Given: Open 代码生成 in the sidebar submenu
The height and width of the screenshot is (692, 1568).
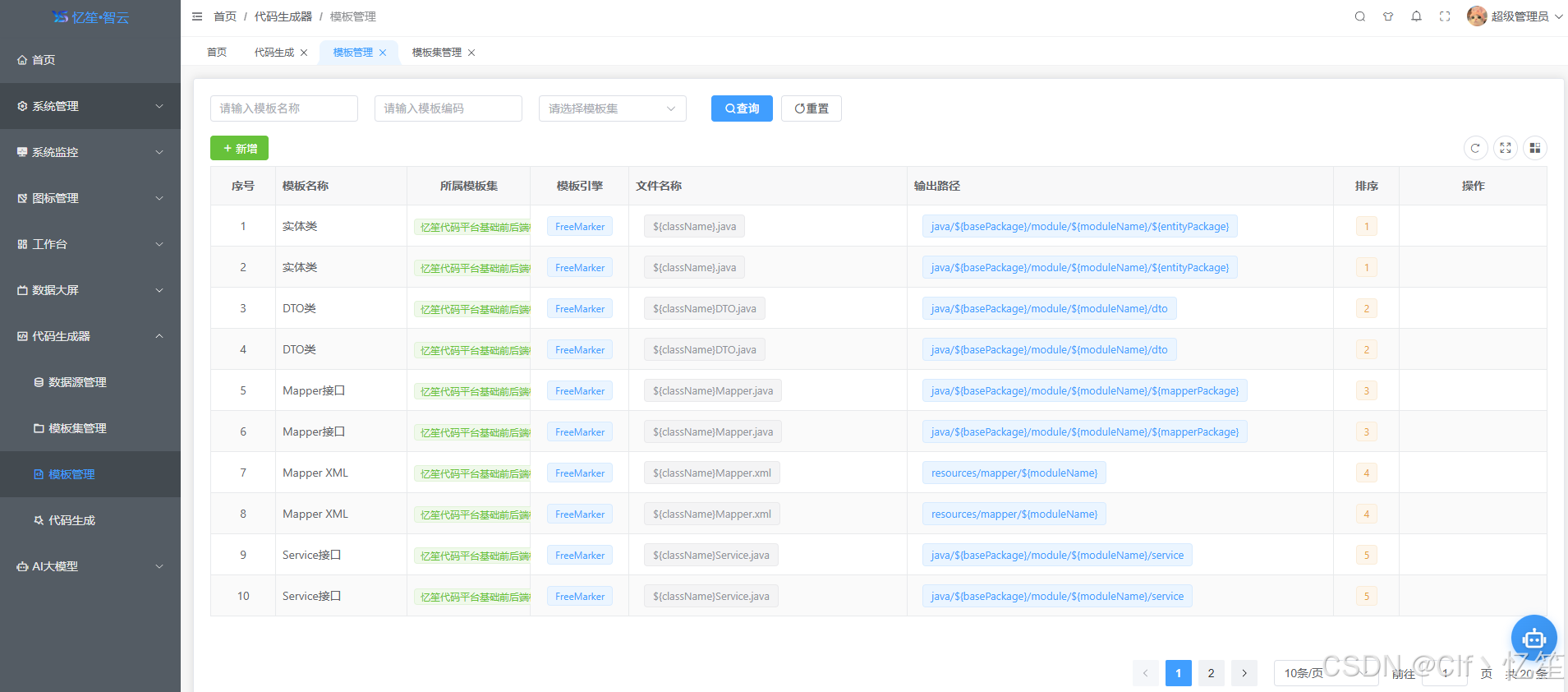Looking at the screenshot, I should point(90,520).
